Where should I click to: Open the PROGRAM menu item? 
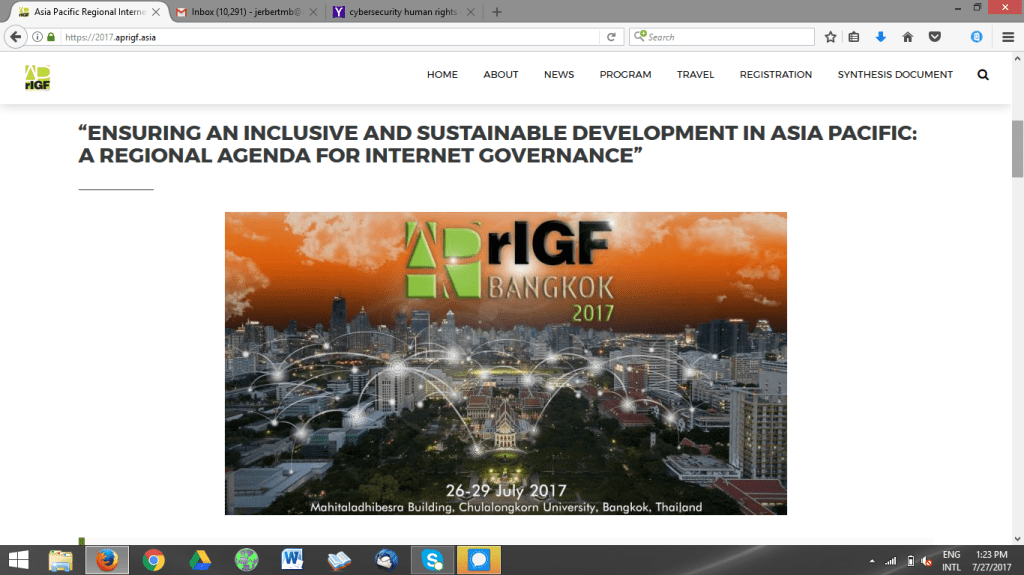(625, 75)
